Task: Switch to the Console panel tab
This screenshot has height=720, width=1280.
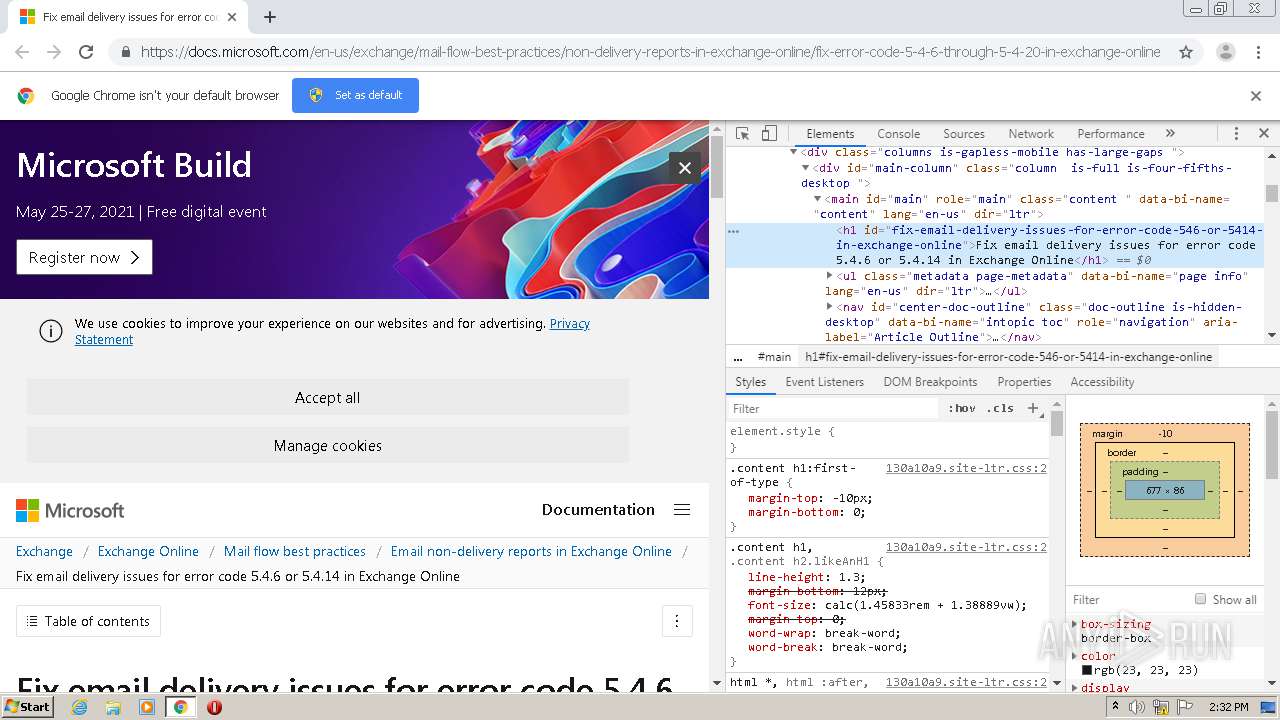Action: tap(899, 133)
